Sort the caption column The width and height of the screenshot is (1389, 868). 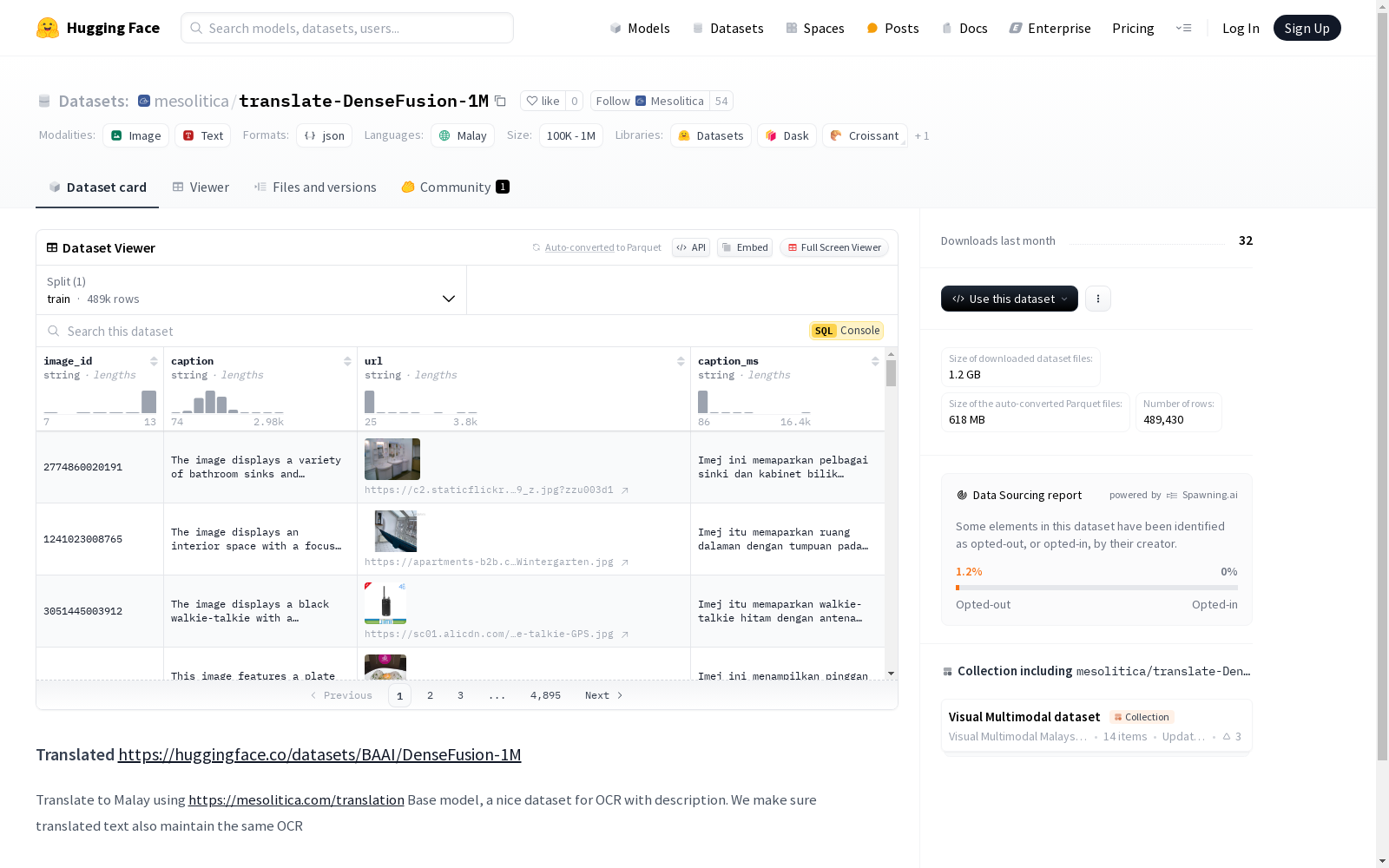(x=347, y=361)
